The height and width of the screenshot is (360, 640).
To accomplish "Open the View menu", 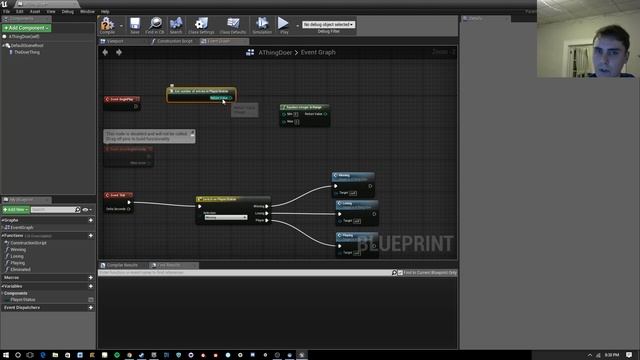I will pos(51,11).
